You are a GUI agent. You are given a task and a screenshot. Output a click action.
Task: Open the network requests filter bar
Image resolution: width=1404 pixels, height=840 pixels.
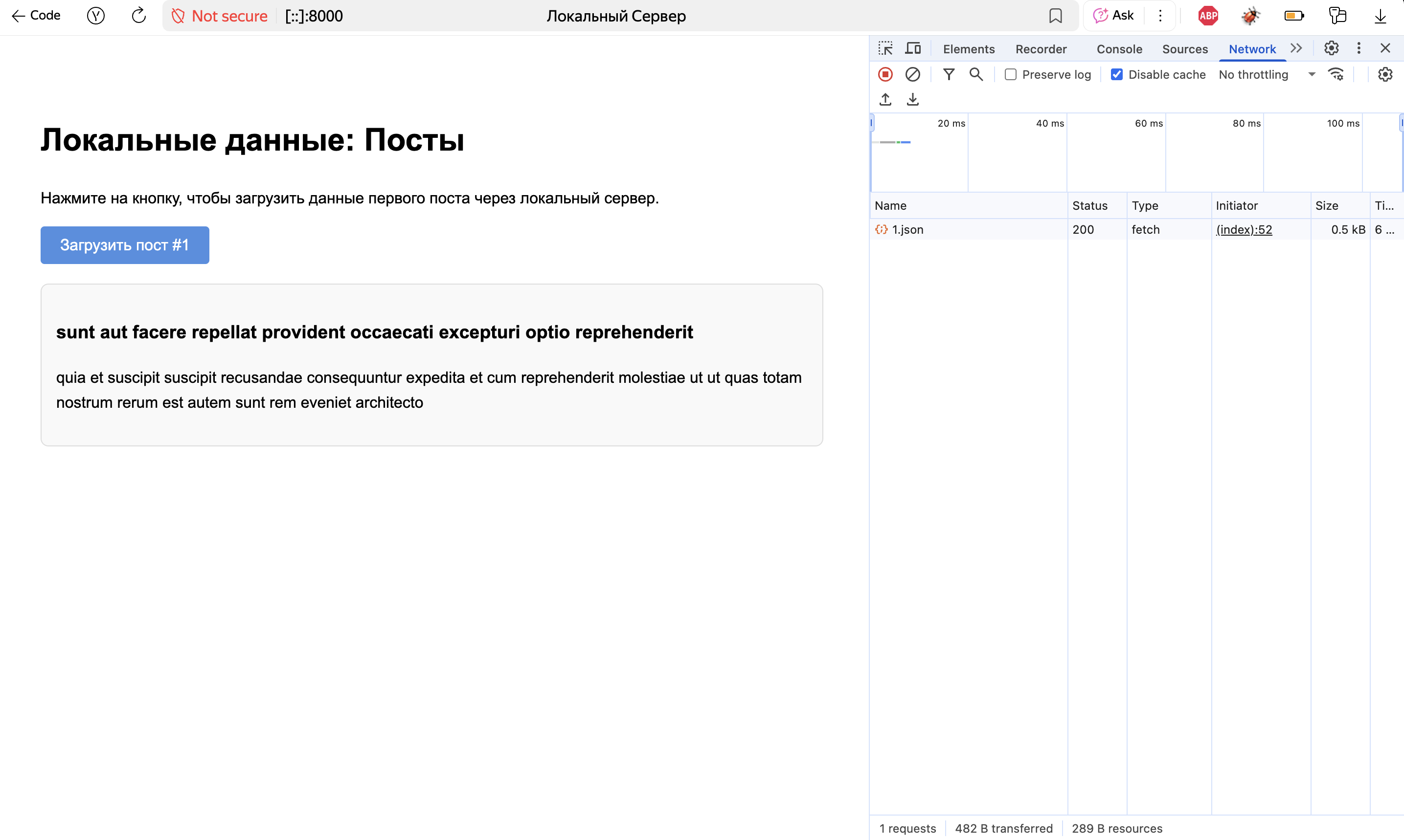click(x=949, y=74)
